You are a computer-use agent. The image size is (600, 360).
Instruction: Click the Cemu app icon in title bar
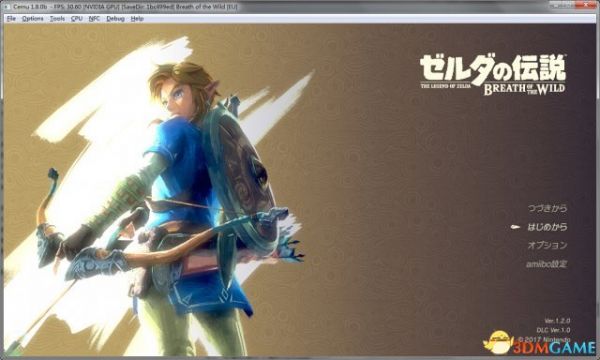[7, 7]
